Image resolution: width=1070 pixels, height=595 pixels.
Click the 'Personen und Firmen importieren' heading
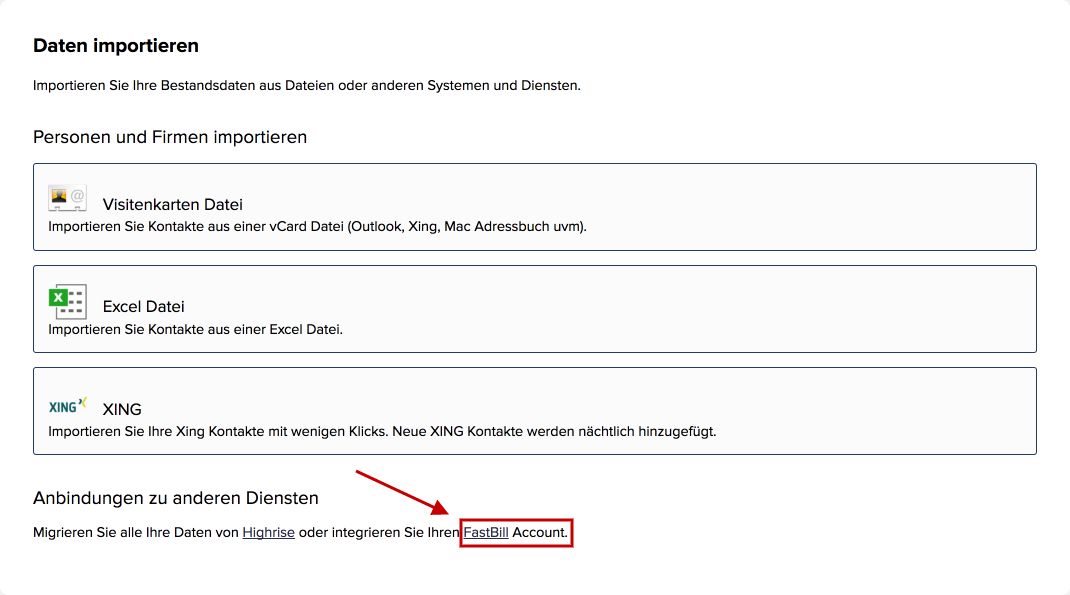tap(170, 137)
